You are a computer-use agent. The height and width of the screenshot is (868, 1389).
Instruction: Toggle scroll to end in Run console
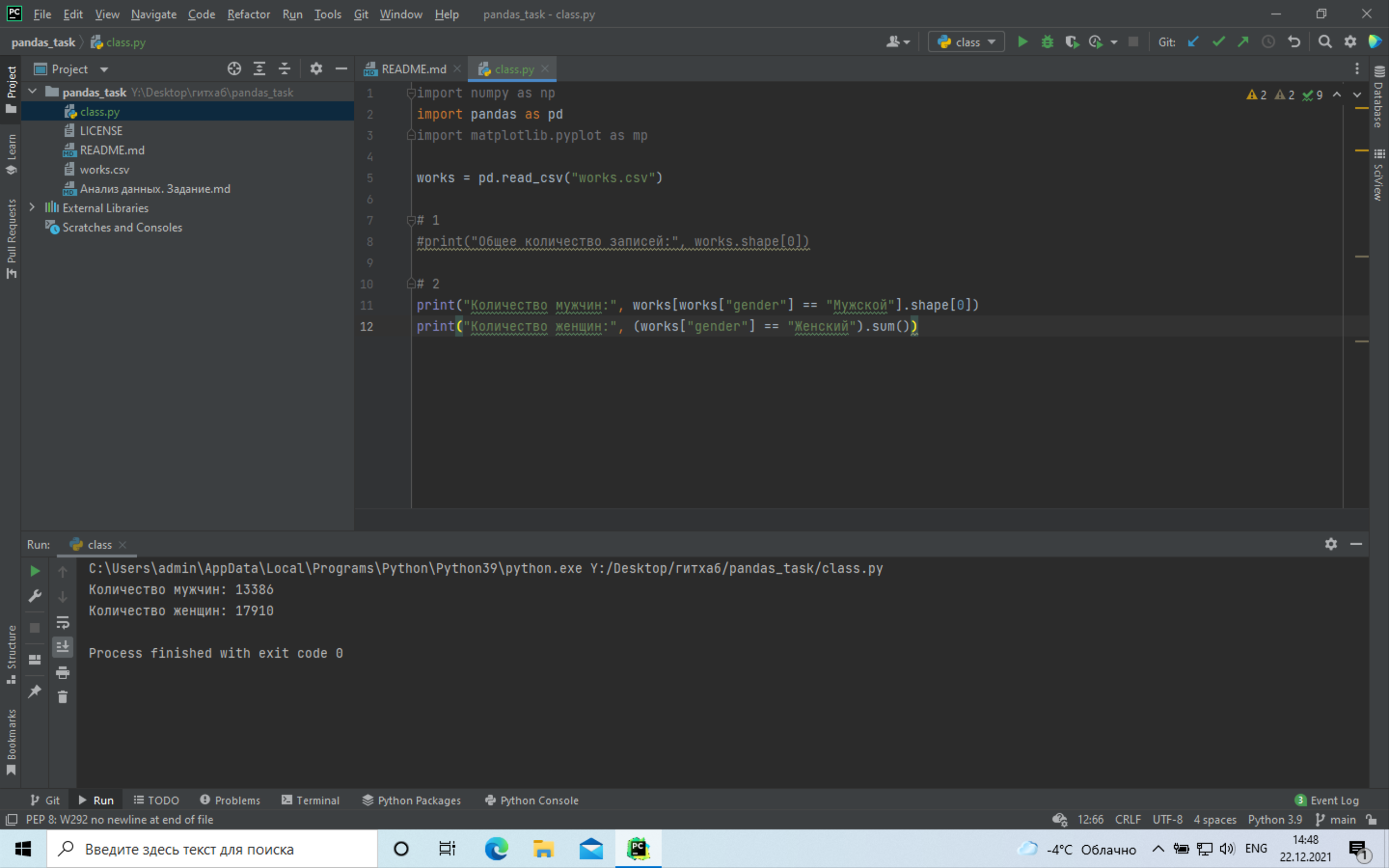click(x=62, y=647)
